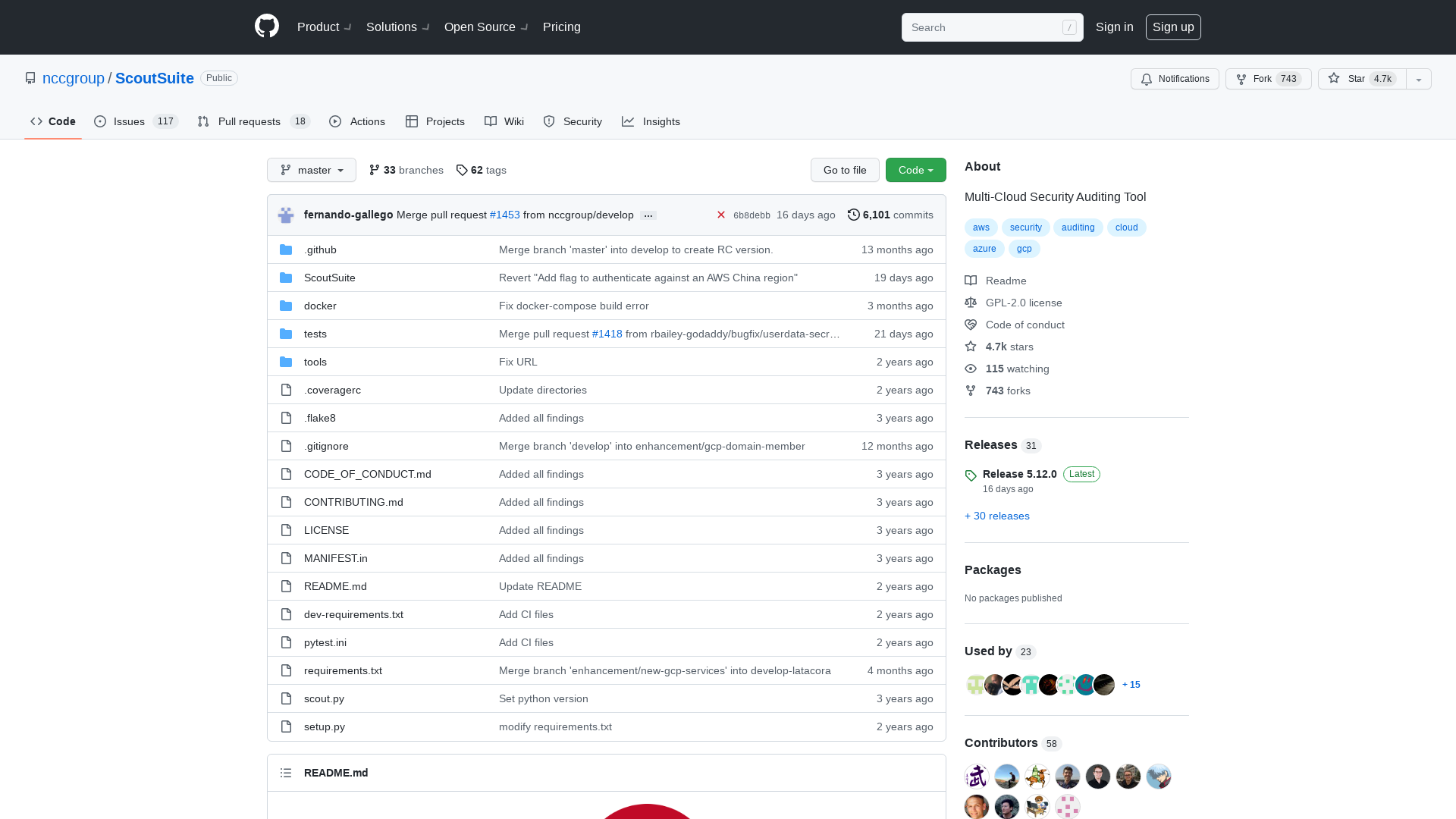Screen dimensions: 1456x819
Task: Click the scout.py file icon
Action: click(286, 698)
